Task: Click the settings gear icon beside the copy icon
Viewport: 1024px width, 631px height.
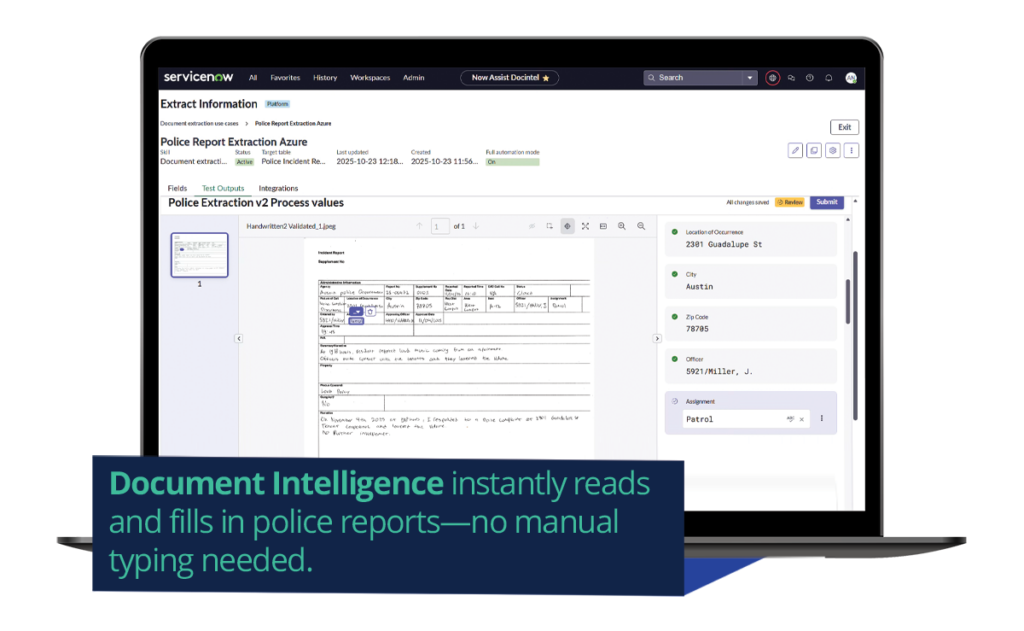Action: tap(834, 151)
